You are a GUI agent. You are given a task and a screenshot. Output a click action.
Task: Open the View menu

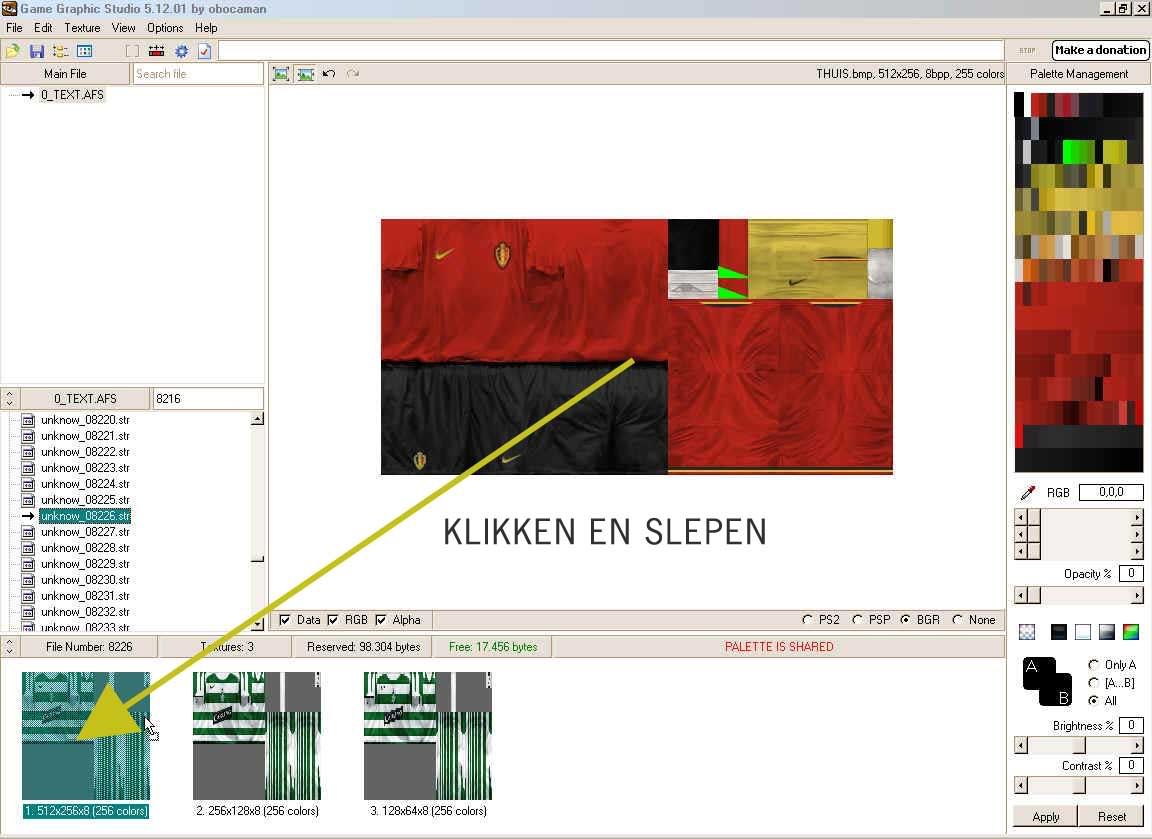coord(123,28)
